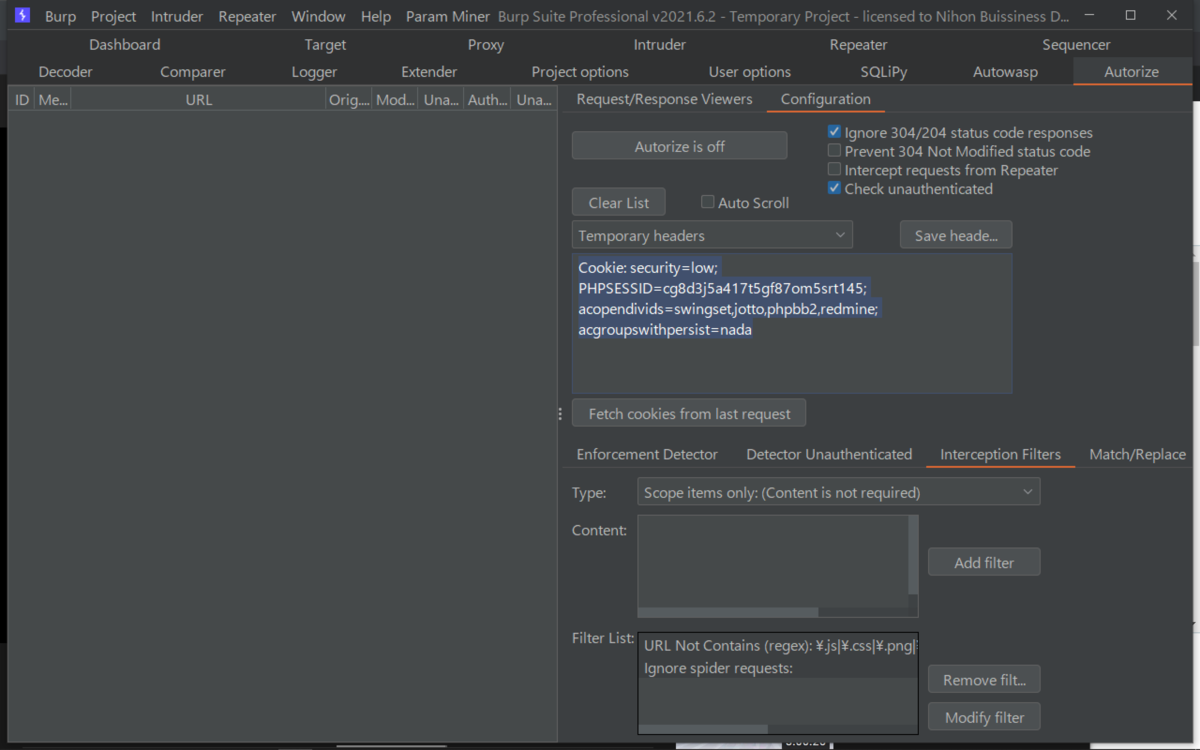The image size is (1200, 750).
Task: Open the Request/Response Viewers tab
Action: [664, 99]
